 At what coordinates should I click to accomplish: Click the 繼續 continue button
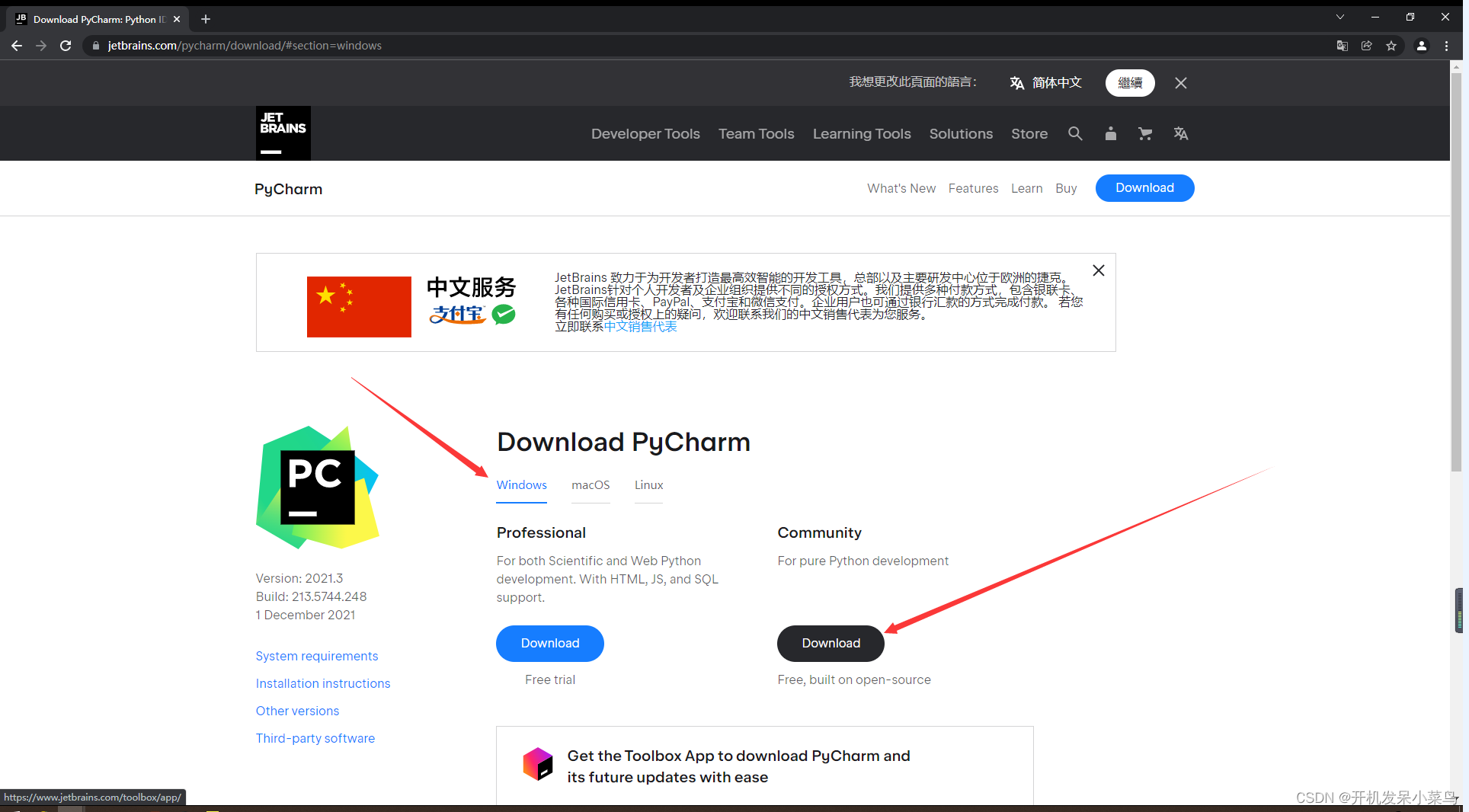(x=1130, y=83)
